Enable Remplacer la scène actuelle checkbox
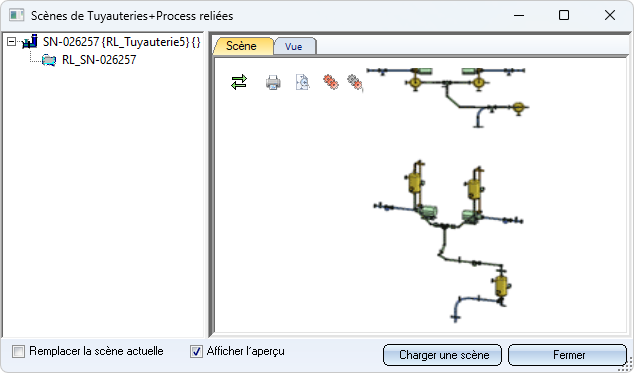Screen dimensions: 634x373 pos(18,351)
